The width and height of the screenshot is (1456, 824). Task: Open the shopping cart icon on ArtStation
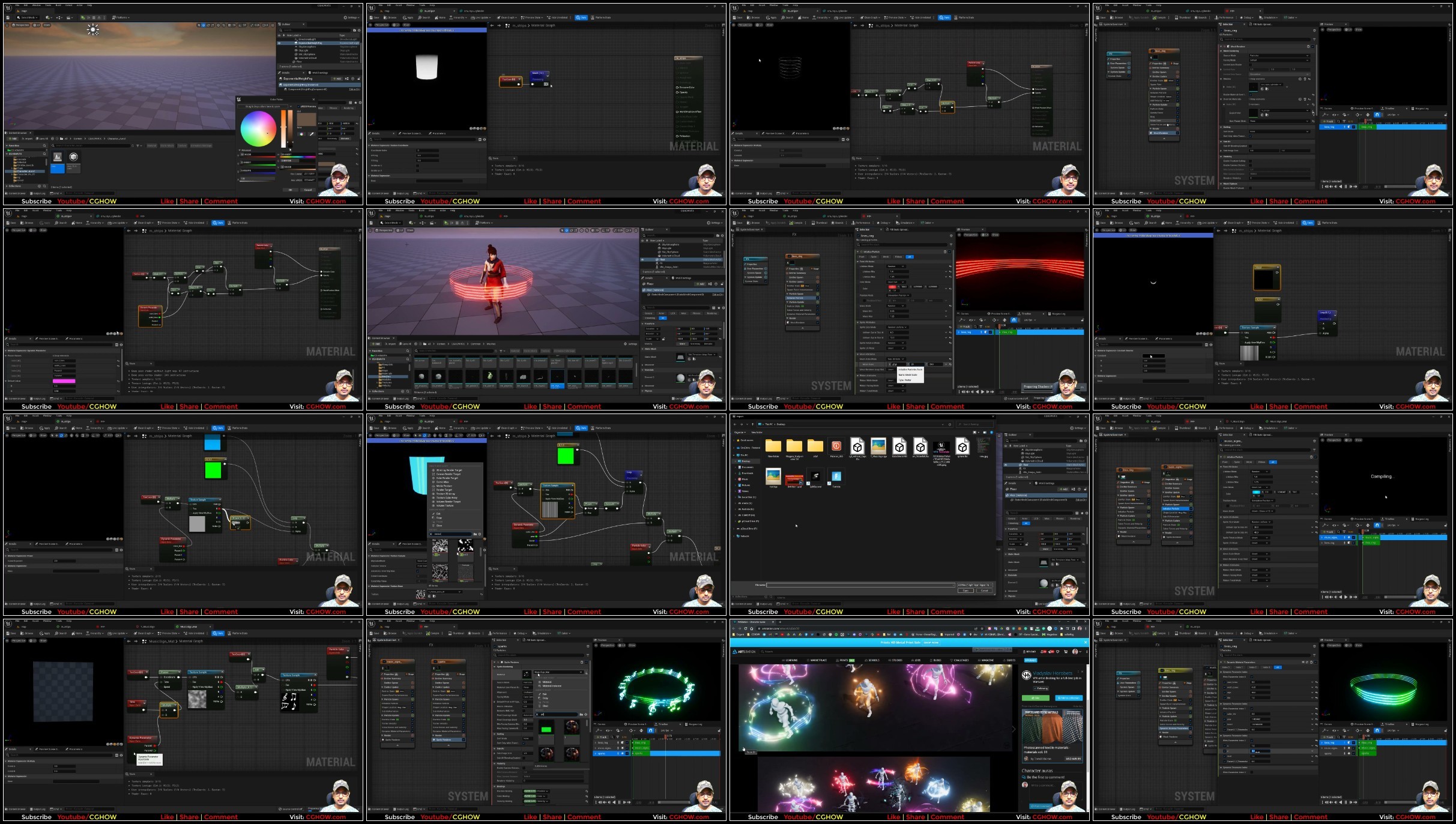1066,652
